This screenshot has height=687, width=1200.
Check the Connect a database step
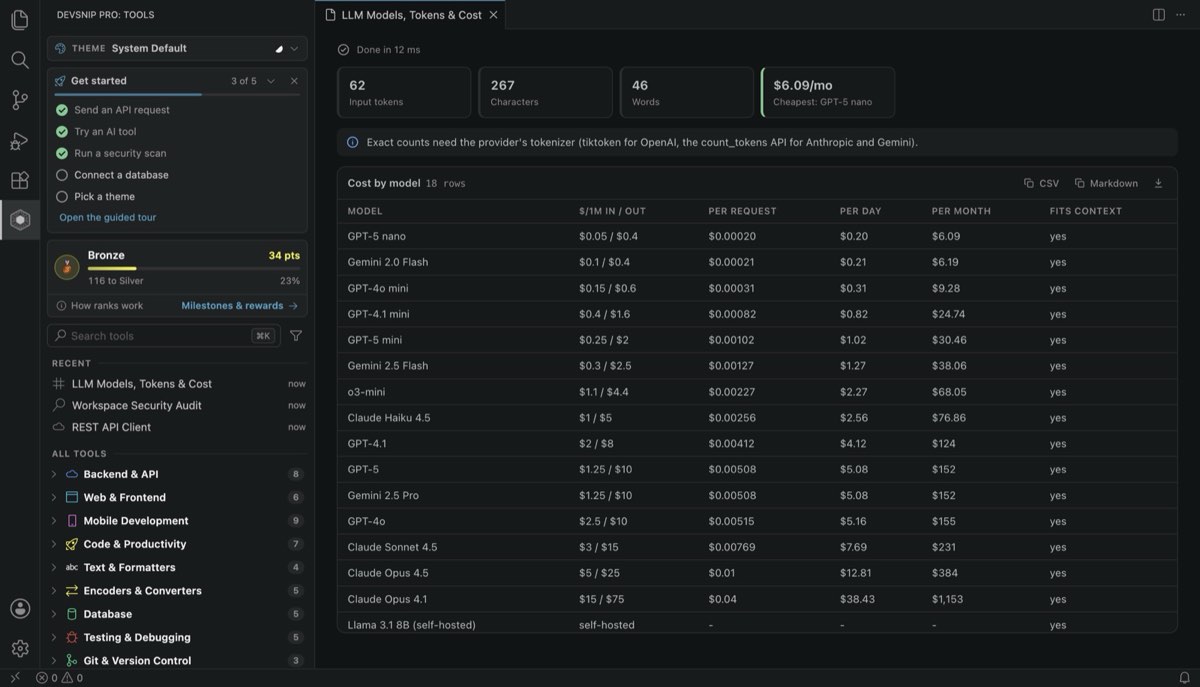(x=62, y=175)
